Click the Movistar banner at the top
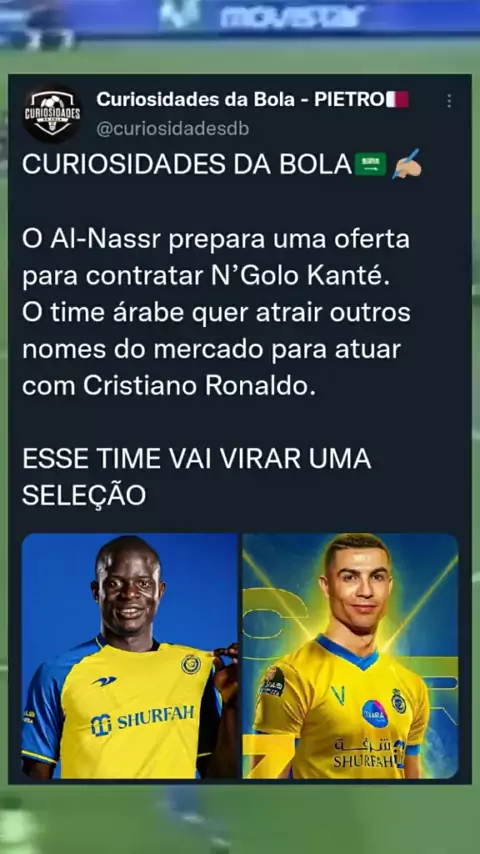Image resolution: width=480 pixels, height=854 pixels. pos(292,16)
